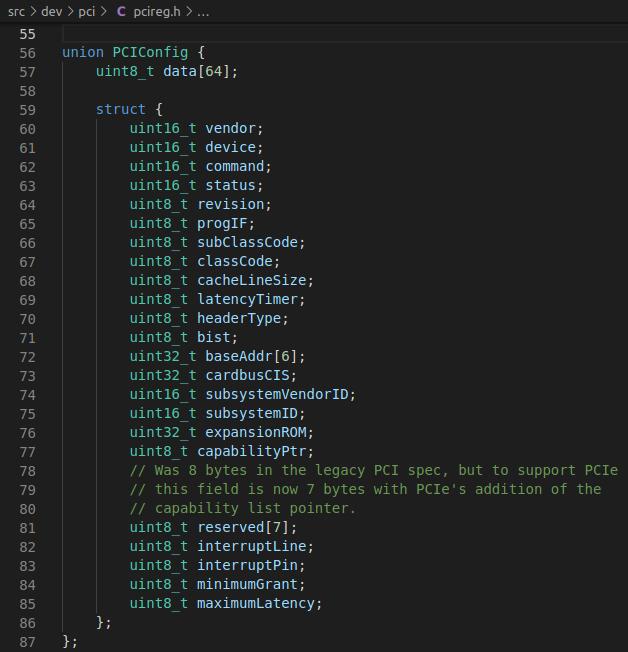Click the vendor field identifier
Image resolution: width=628 pixels, height=652 pixels.
coord(230,128)
